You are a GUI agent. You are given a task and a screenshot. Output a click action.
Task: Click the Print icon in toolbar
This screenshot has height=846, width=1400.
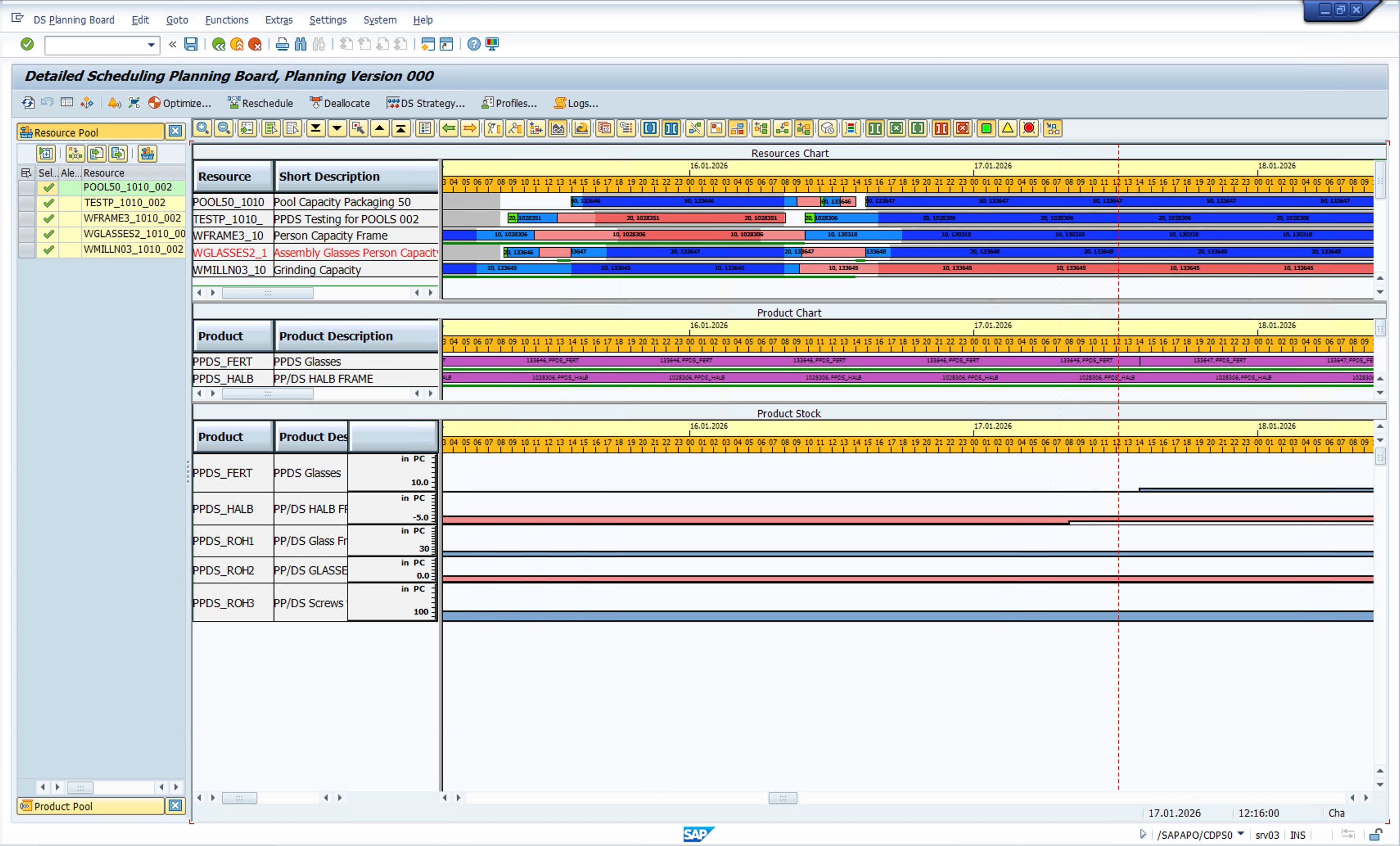click(282, 44)
